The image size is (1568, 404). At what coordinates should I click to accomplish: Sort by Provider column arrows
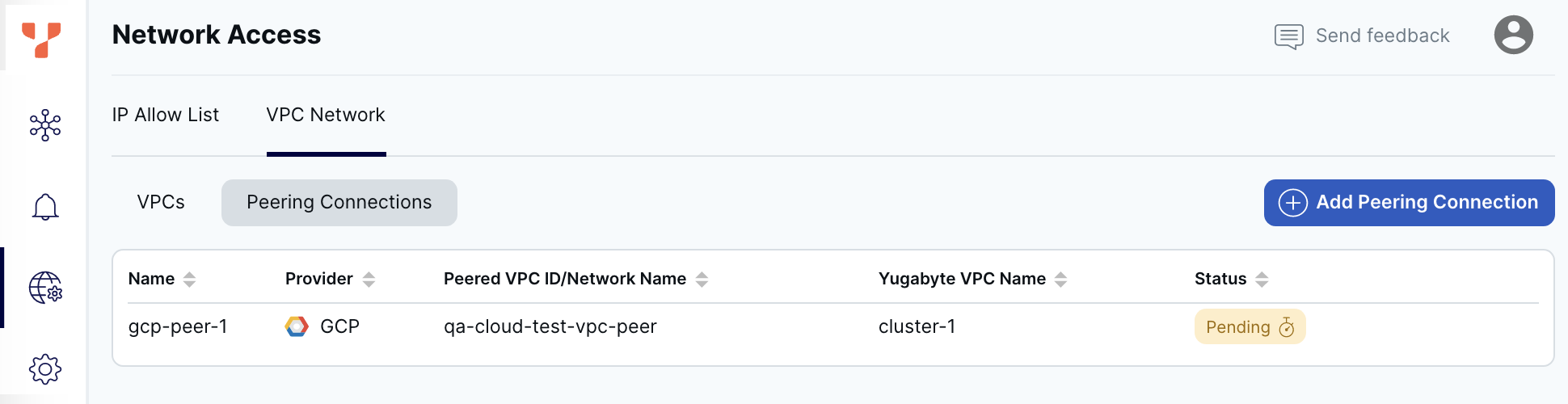pyautogui.click(x=369, y=280)
